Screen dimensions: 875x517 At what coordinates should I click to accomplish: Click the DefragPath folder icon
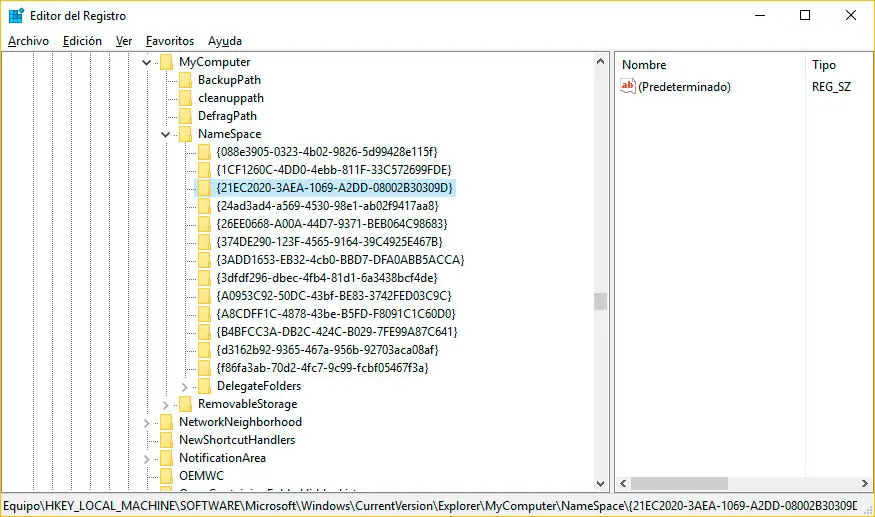tap(185, 116)
